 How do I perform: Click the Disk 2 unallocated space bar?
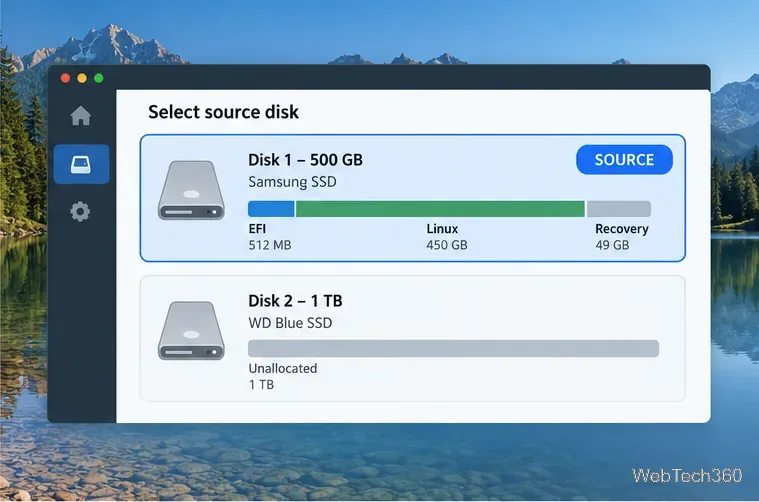coord(453,348)
